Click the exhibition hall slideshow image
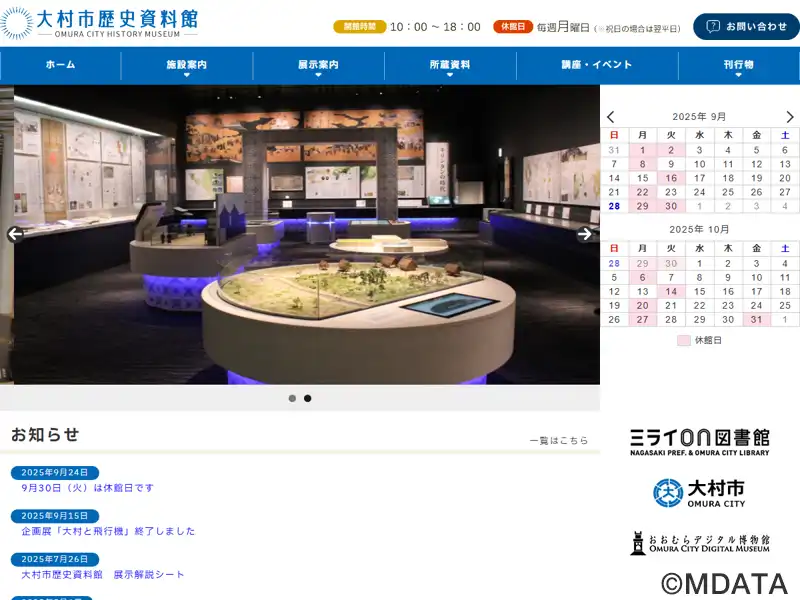 pos(307,235)
